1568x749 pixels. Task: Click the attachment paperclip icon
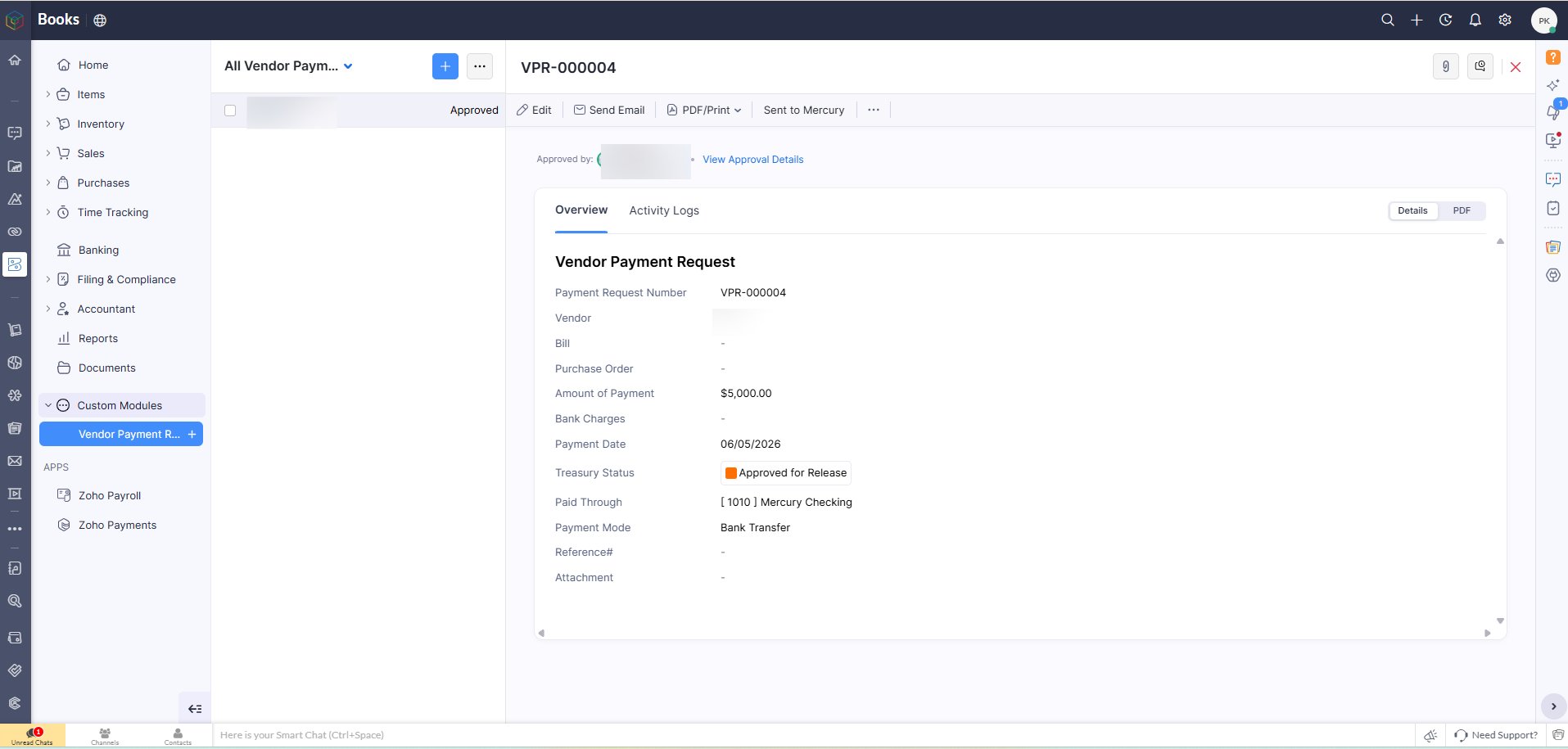point(1446,66)
